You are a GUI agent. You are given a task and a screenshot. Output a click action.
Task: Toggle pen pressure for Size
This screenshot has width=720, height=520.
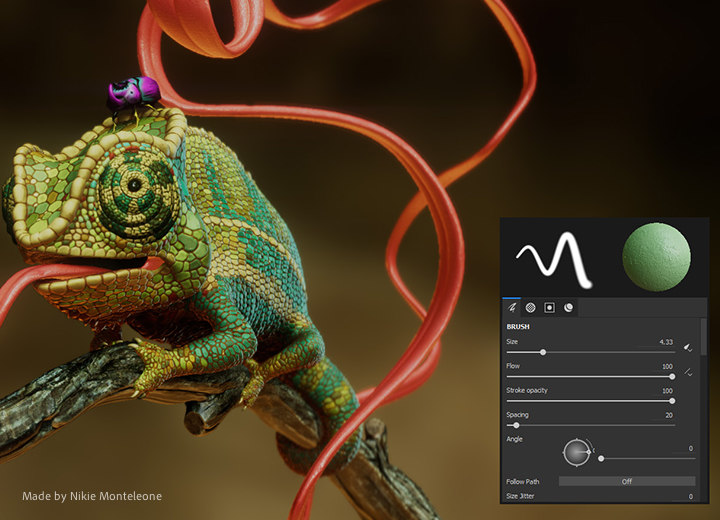(x=688, y=348)
